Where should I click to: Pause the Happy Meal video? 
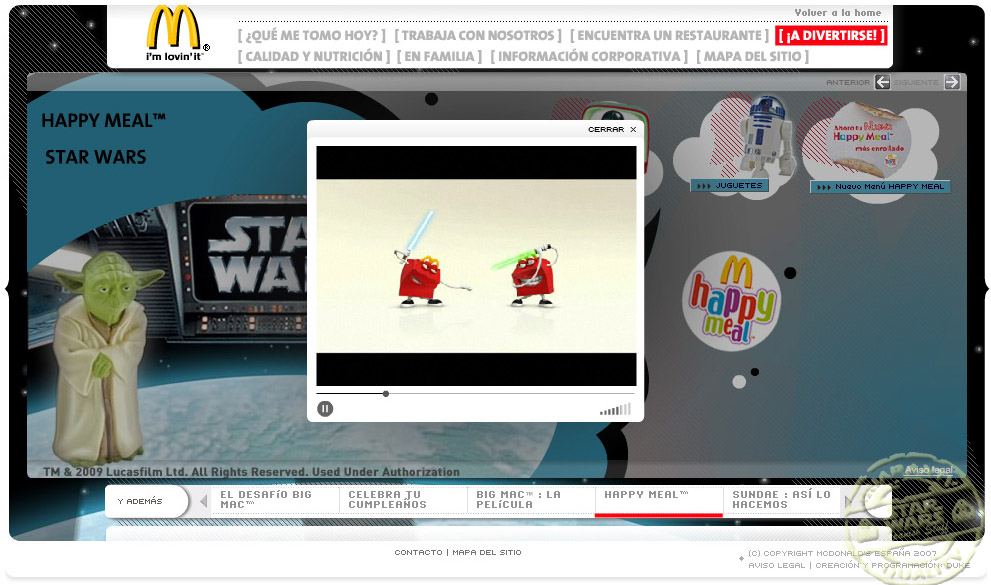coord(325,408)
